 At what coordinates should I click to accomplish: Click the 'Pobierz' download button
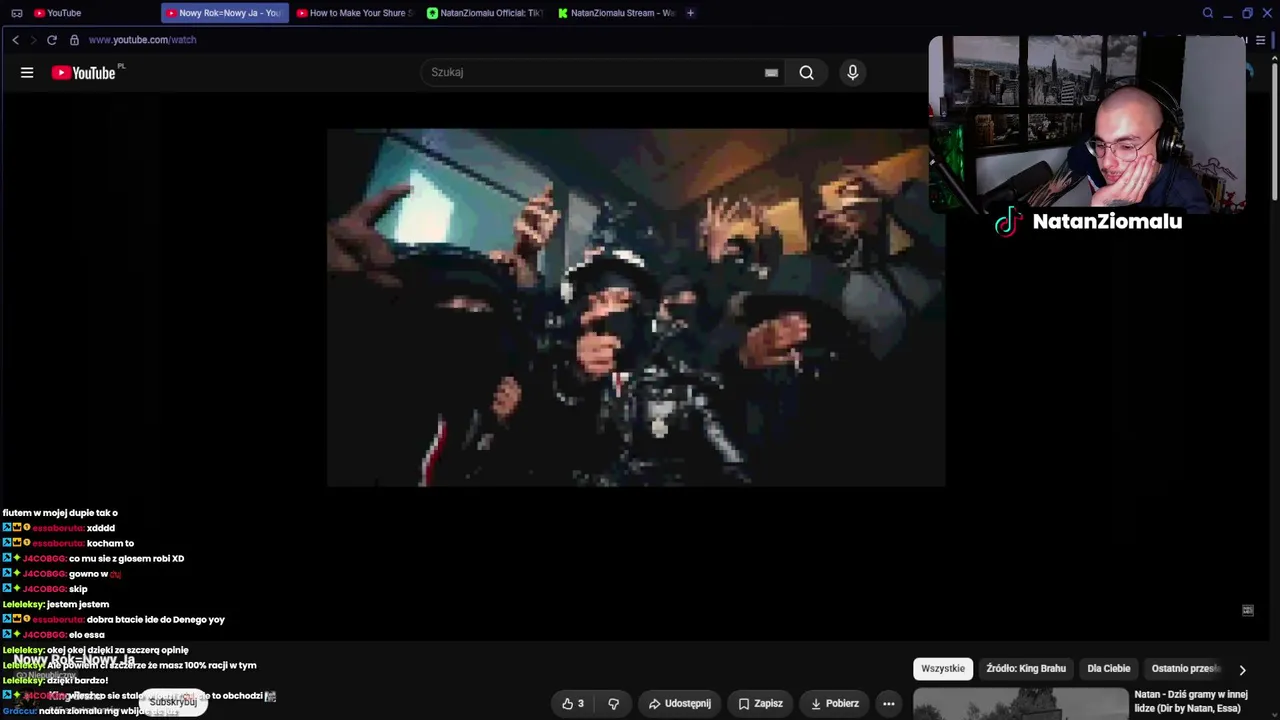(834, 703)
